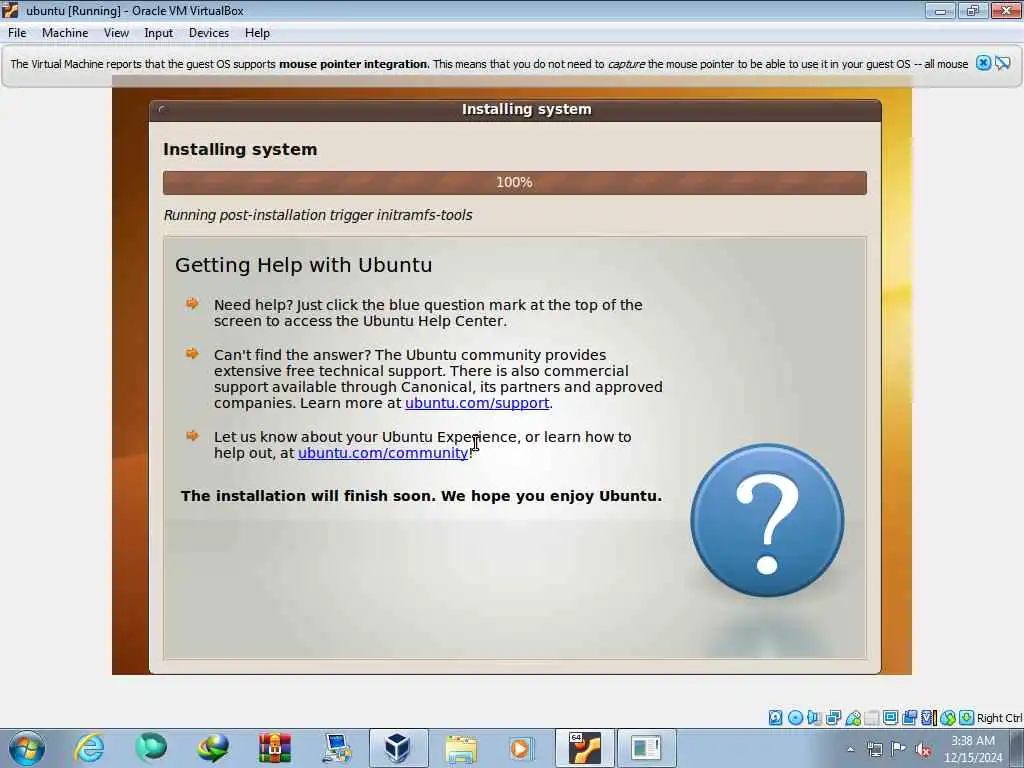The image size is (1024, 768).
Task: Click the shared folders indicator
Action: [872, 718]
